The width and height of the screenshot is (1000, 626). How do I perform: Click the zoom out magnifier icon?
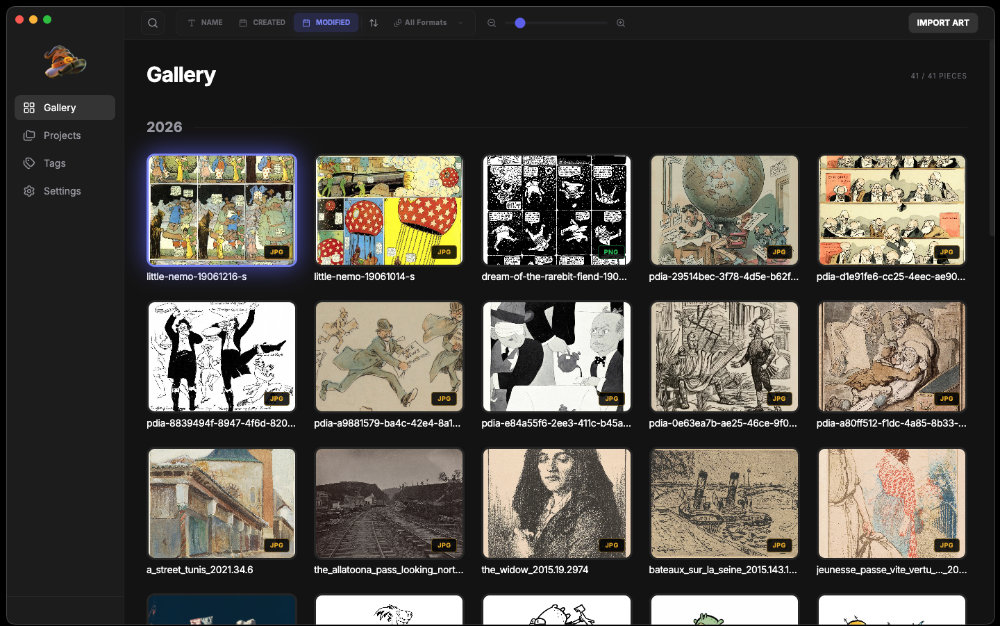point(492,23)
